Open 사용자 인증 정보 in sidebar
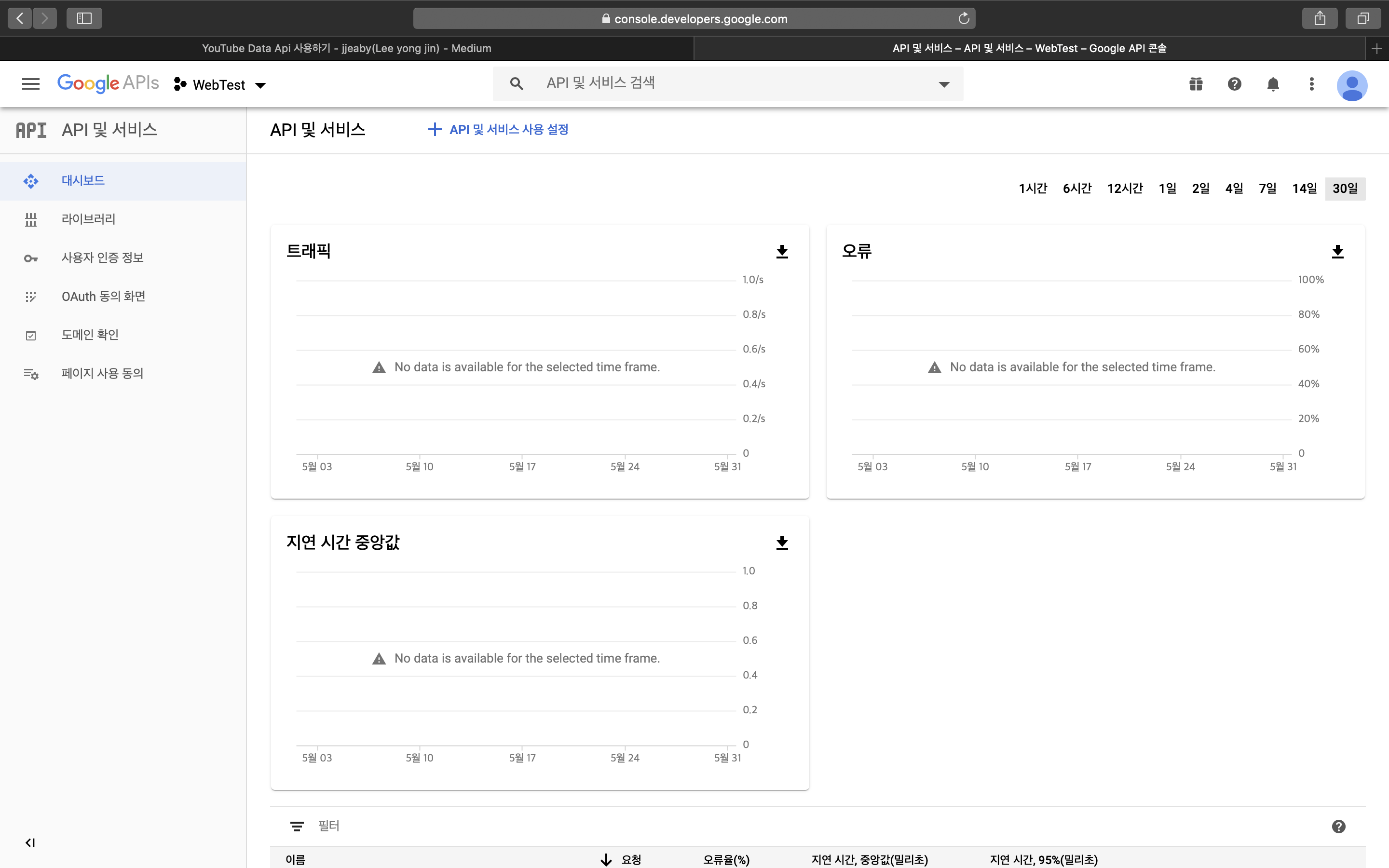1389x868 pixels. tap(102, 258)
